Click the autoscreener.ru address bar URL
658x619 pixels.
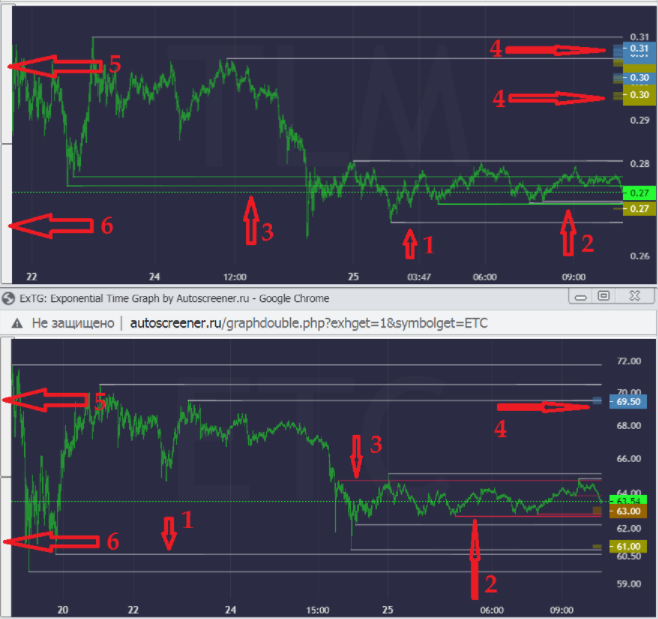click(309, 323)
